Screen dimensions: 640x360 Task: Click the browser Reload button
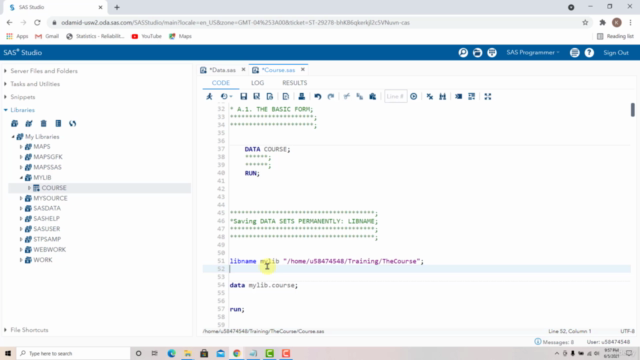(x=37, y=22)
